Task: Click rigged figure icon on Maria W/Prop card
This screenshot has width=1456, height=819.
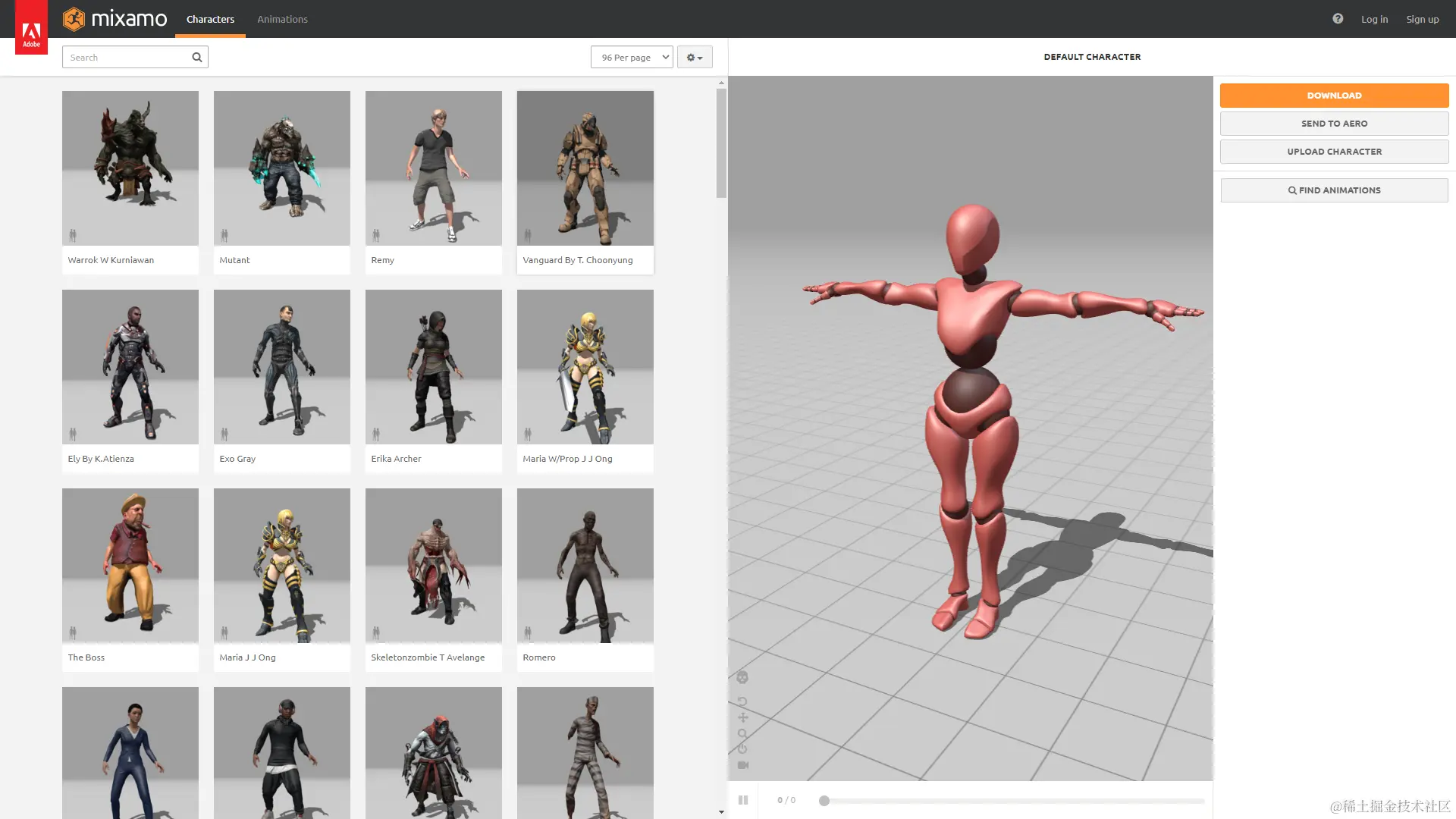Action: tap(528, 434)
